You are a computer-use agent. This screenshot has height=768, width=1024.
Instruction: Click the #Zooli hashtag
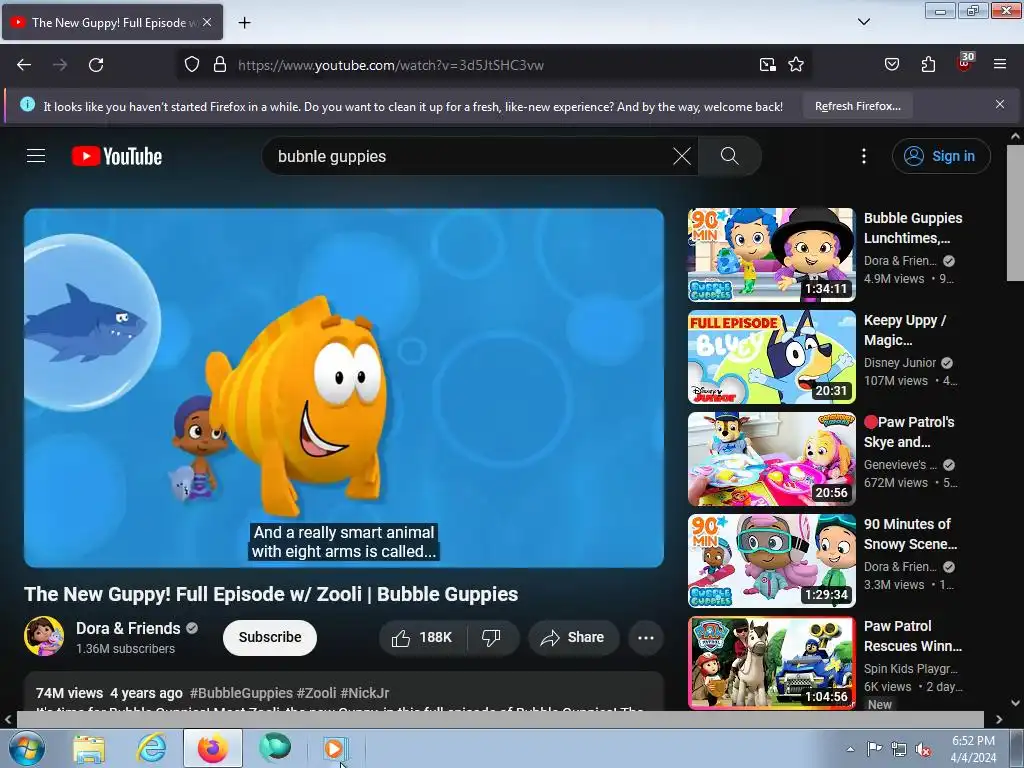pos(317,693)
